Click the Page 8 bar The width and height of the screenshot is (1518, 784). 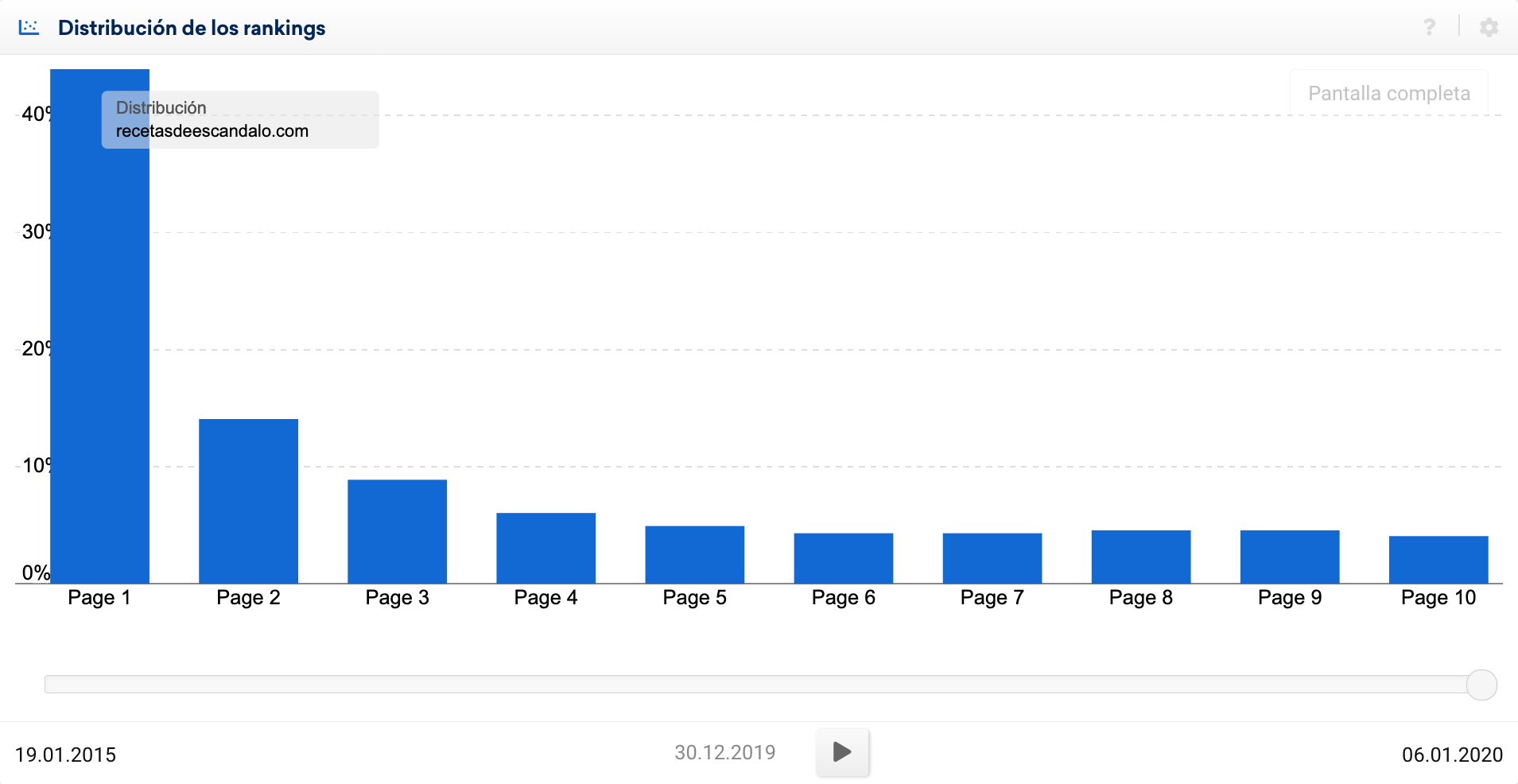(x=1140, y=557)
